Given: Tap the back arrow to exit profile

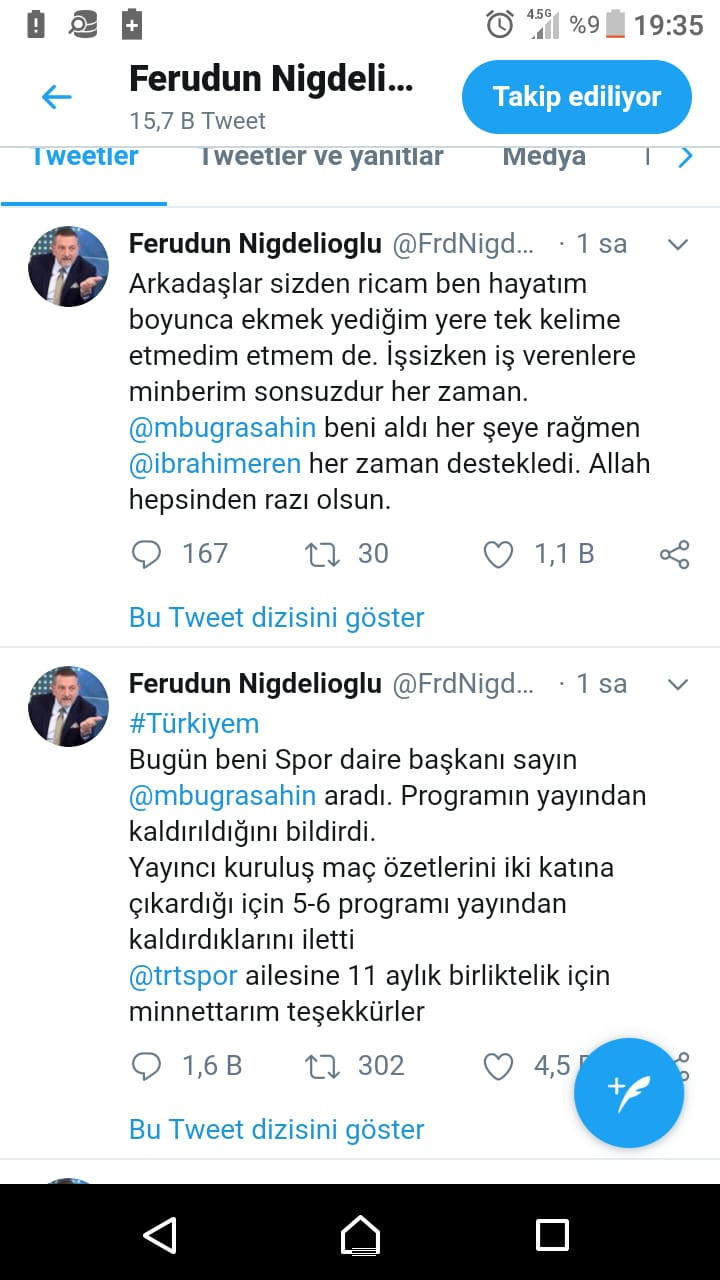Looking at the screenshot, I should coord(56,97).
